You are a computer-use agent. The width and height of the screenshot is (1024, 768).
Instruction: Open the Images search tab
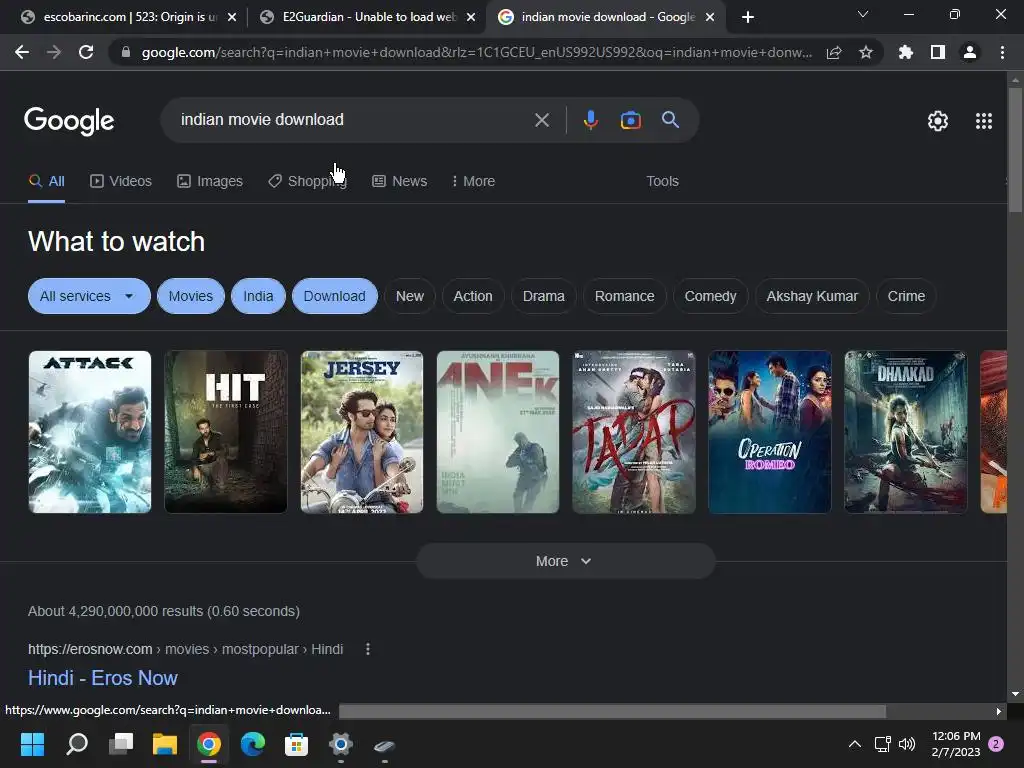210,181
